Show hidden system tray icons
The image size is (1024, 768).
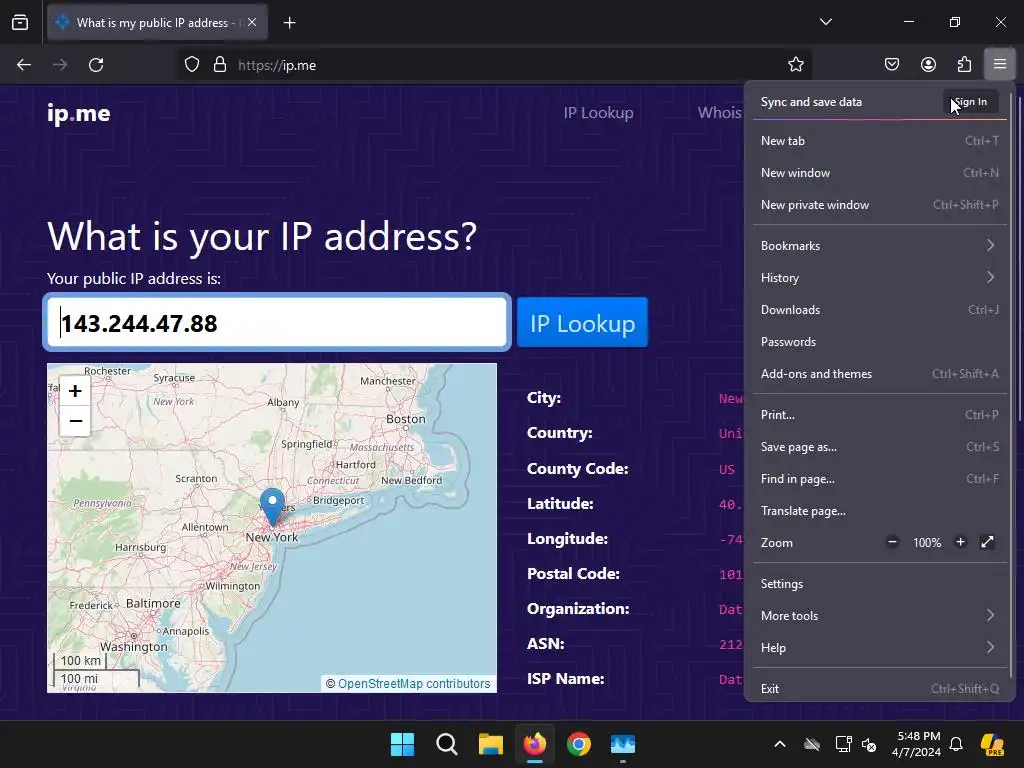click(x=780, y=744)
